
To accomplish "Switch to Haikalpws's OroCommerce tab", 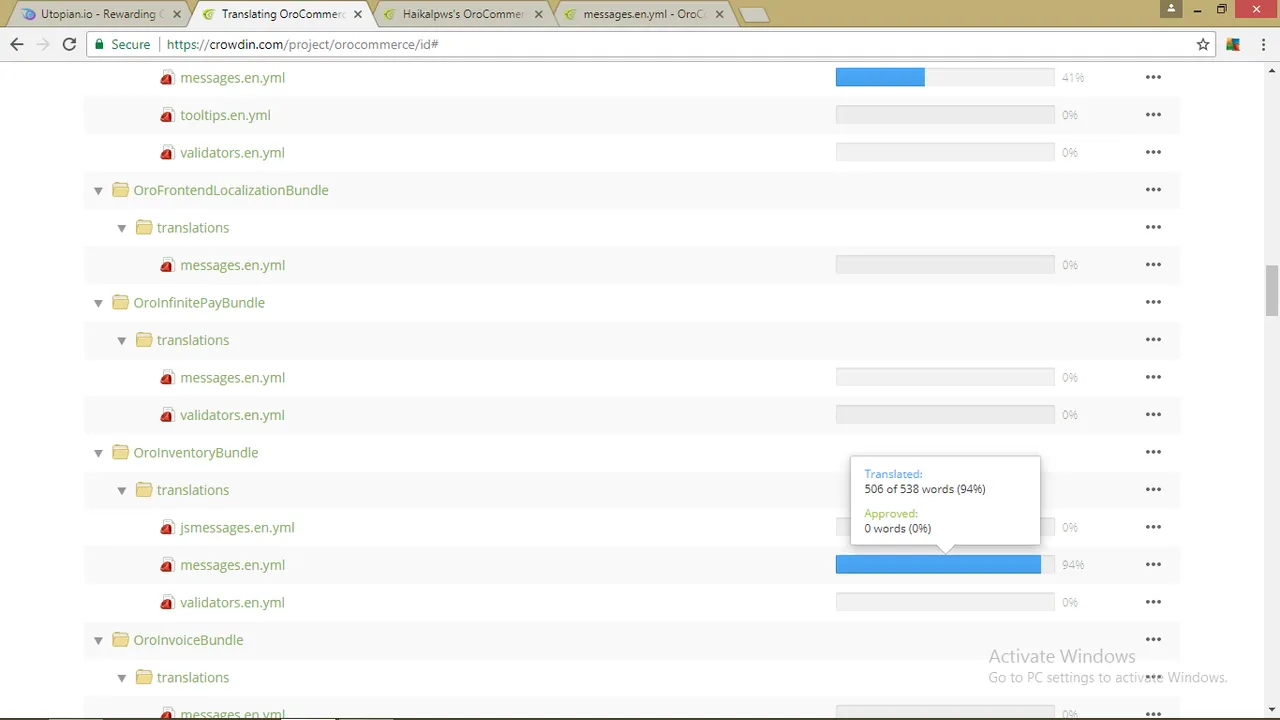I will point(462,14).
